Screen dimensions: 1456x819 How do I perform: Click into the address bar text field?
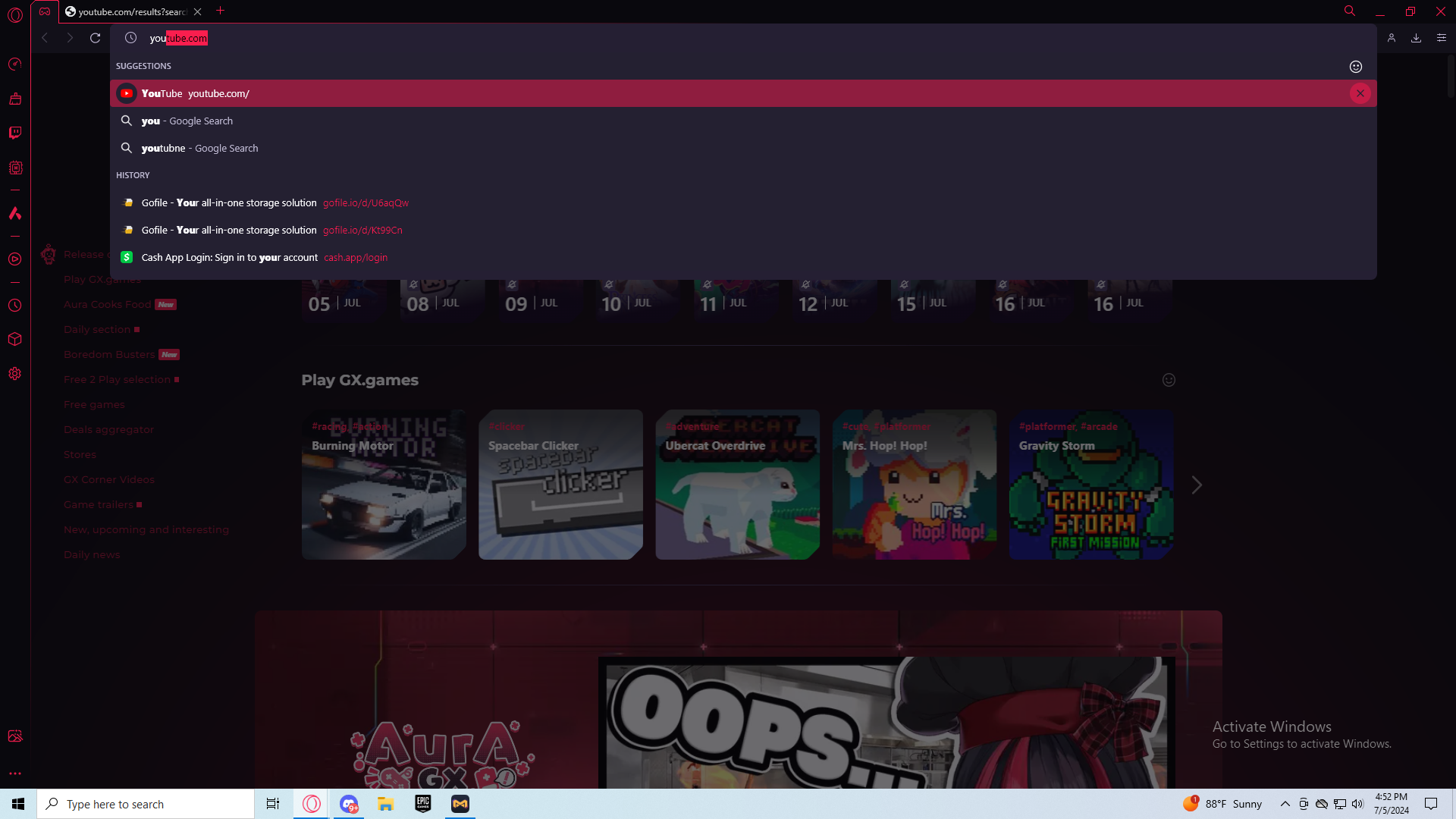pyautogui.click(x=743, y=38)
